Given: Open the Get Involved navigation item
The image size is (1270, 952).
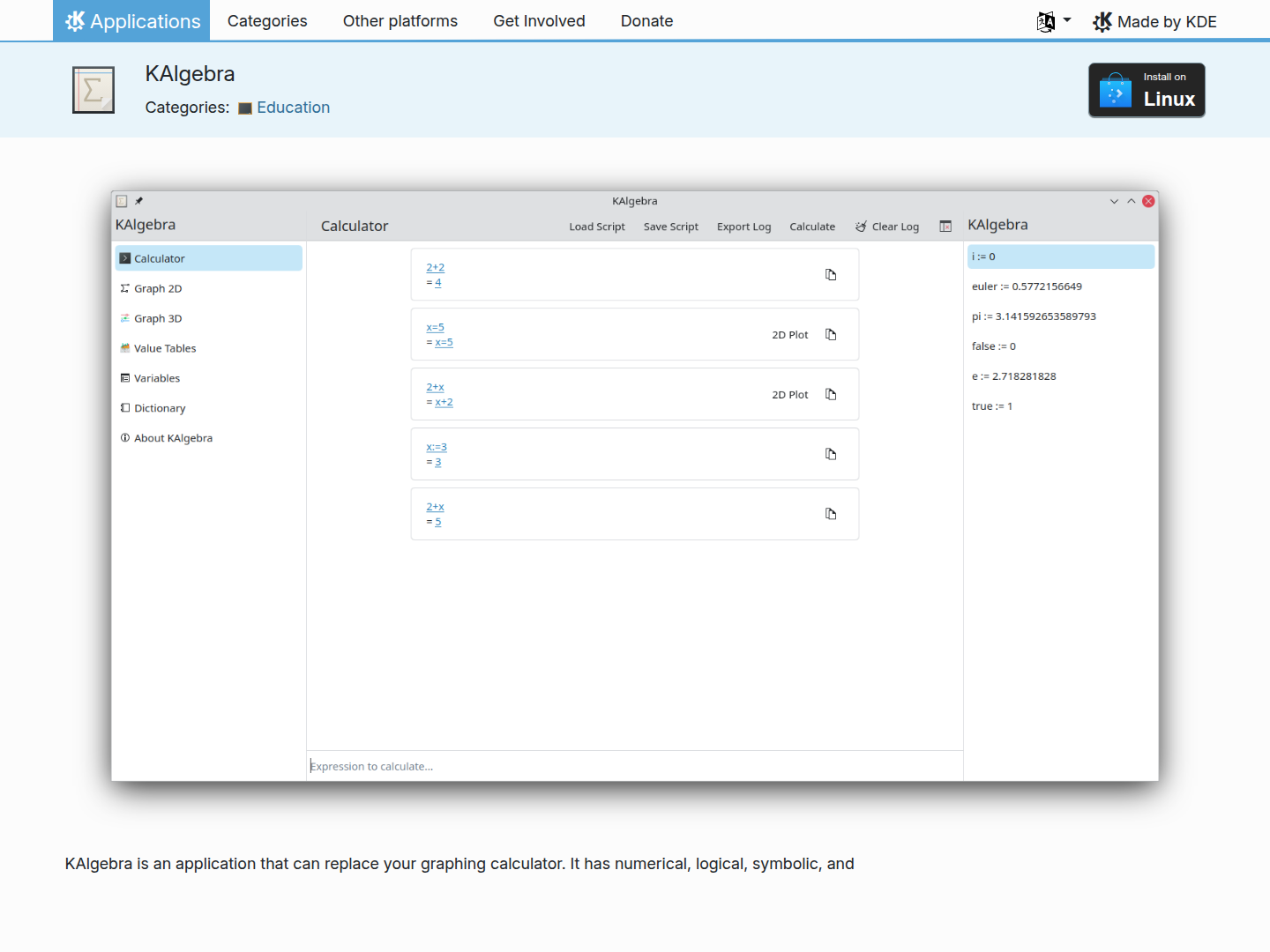Looking at the screenshot, I should (x=539, y=20).
